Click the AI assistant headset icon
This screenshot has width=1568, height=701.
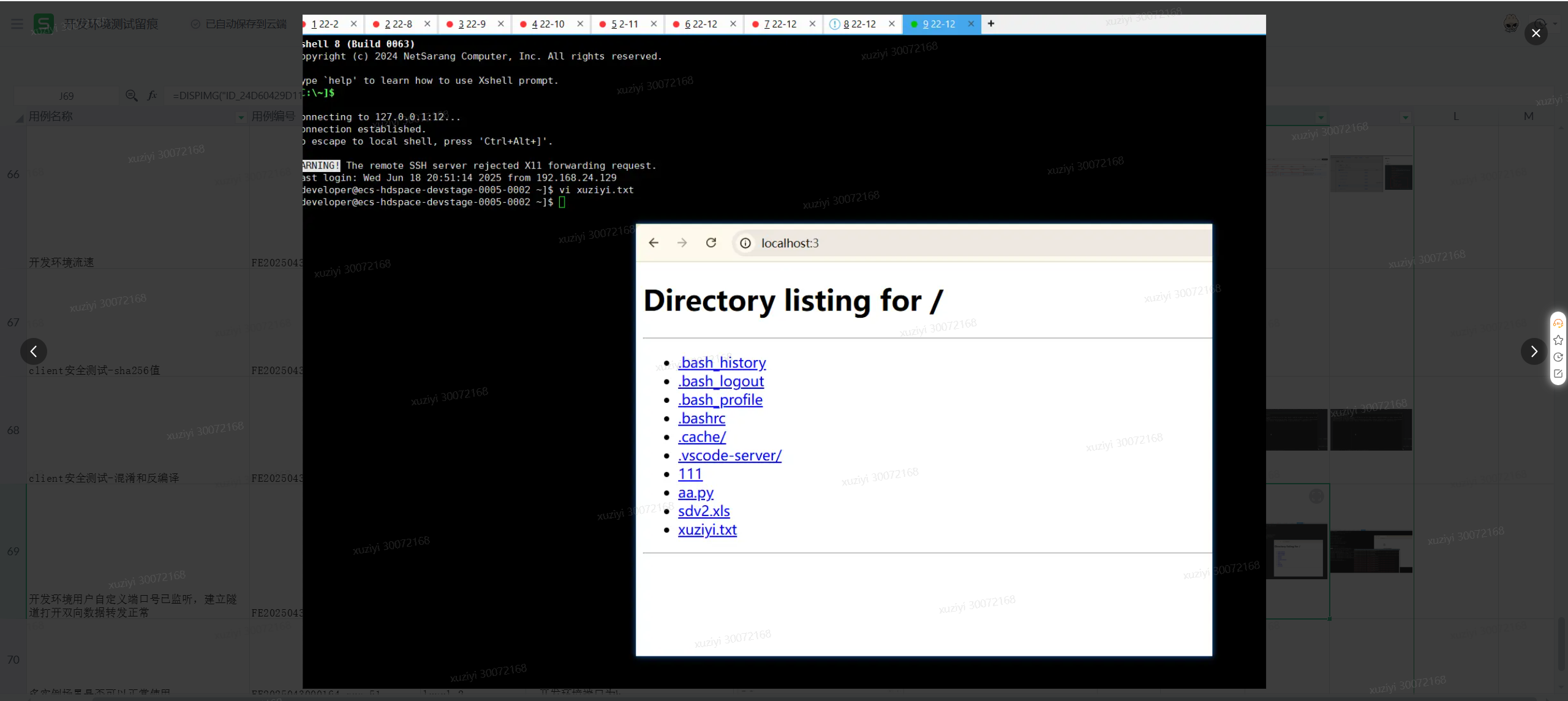[1558, 323]
